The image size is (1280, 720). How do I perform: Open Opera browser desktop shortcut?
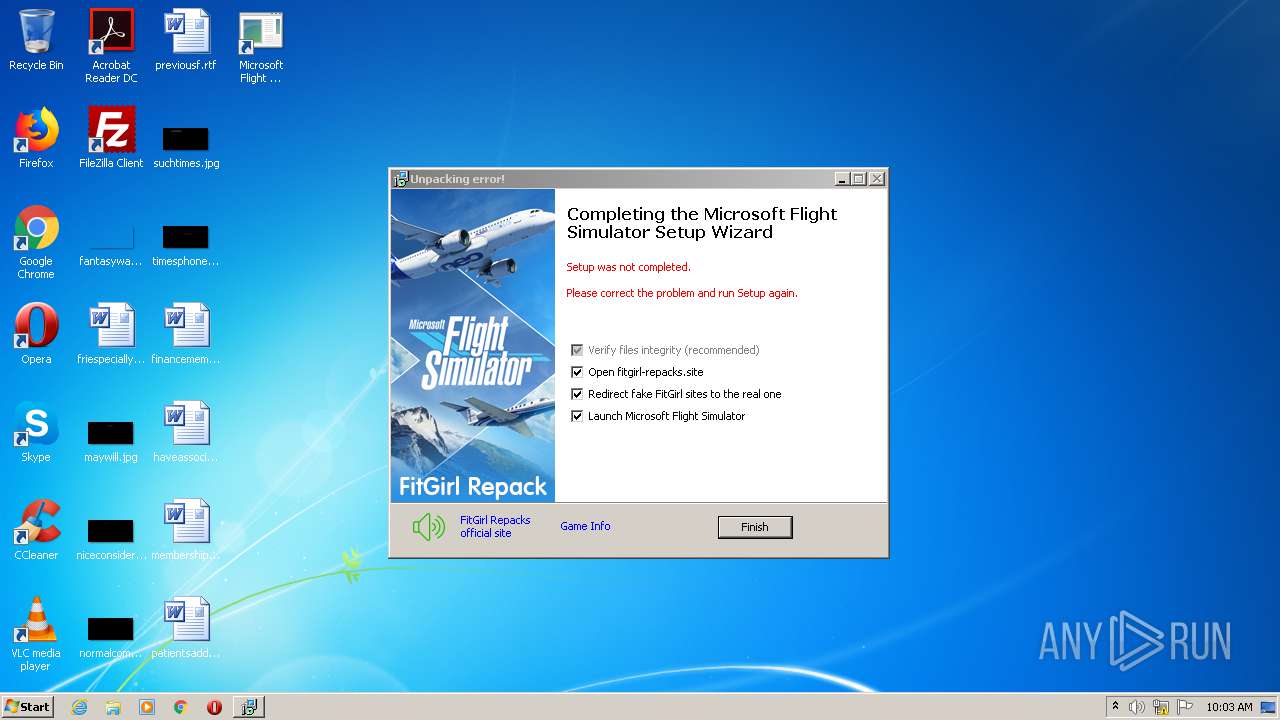(x=36, y=334)
